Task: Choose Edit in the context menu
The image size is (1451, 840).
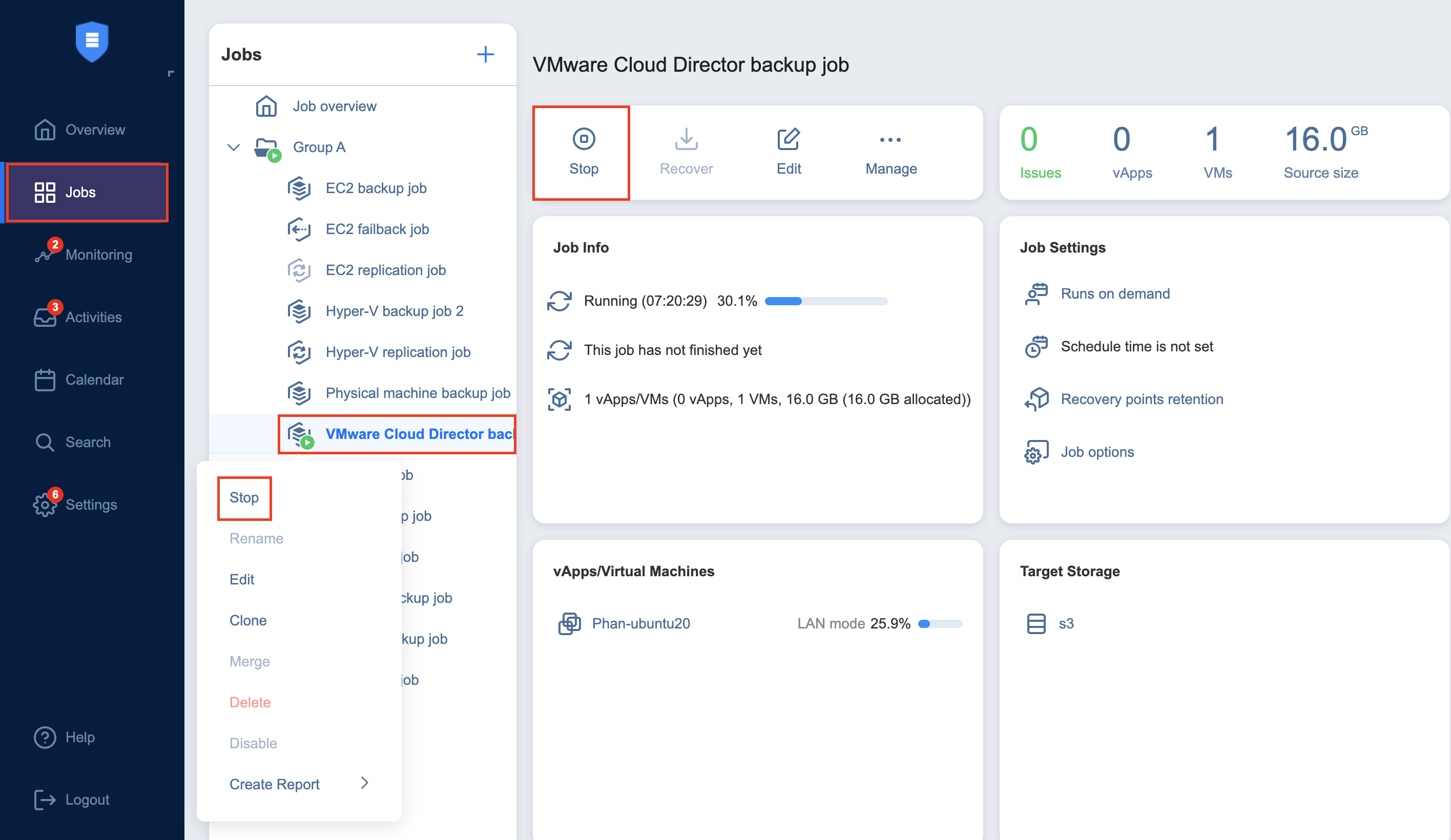Action: pos(241,579)
